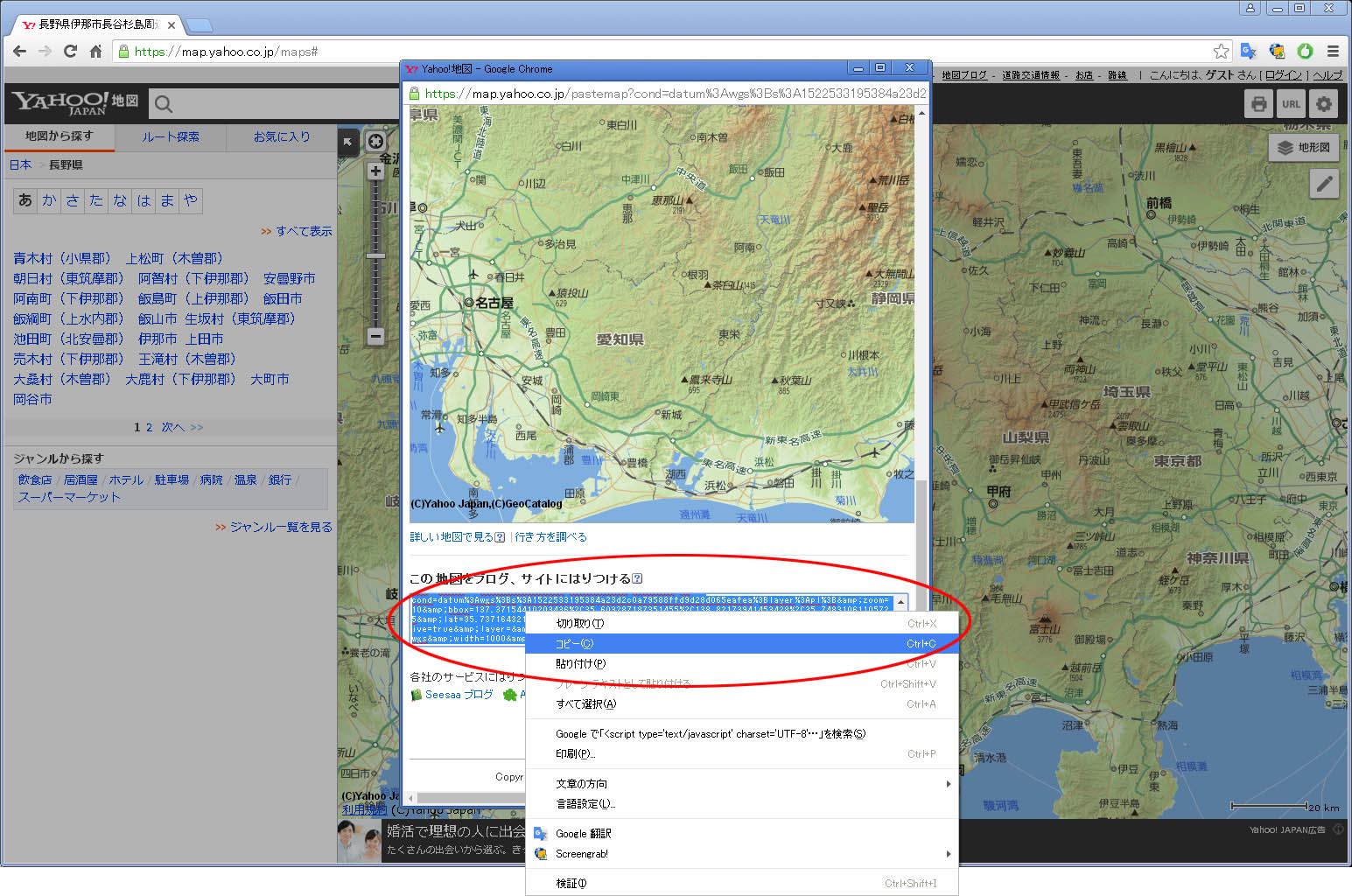Open the Google Translate extension icon

1249,52
